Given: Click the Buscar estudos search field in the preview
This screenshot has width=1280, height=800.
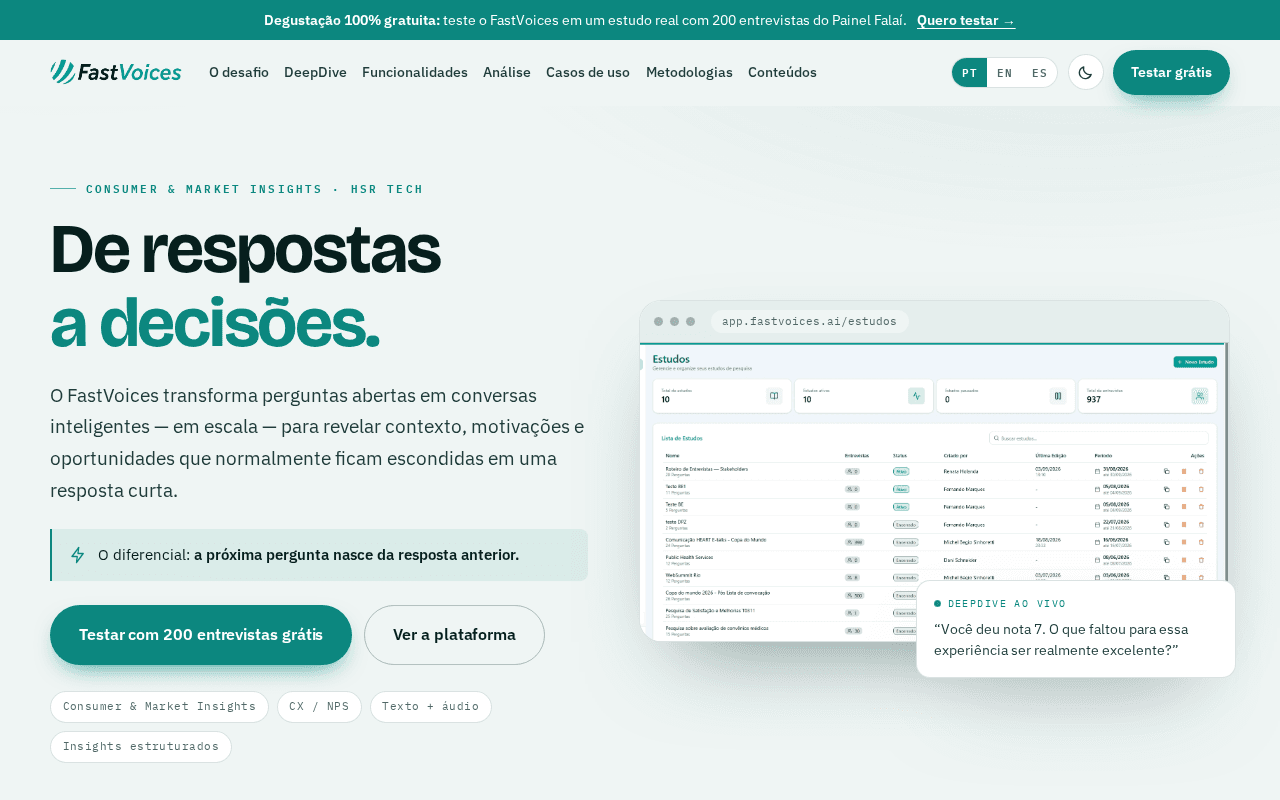Looking at the screenshot, I should click(1098, 438).
